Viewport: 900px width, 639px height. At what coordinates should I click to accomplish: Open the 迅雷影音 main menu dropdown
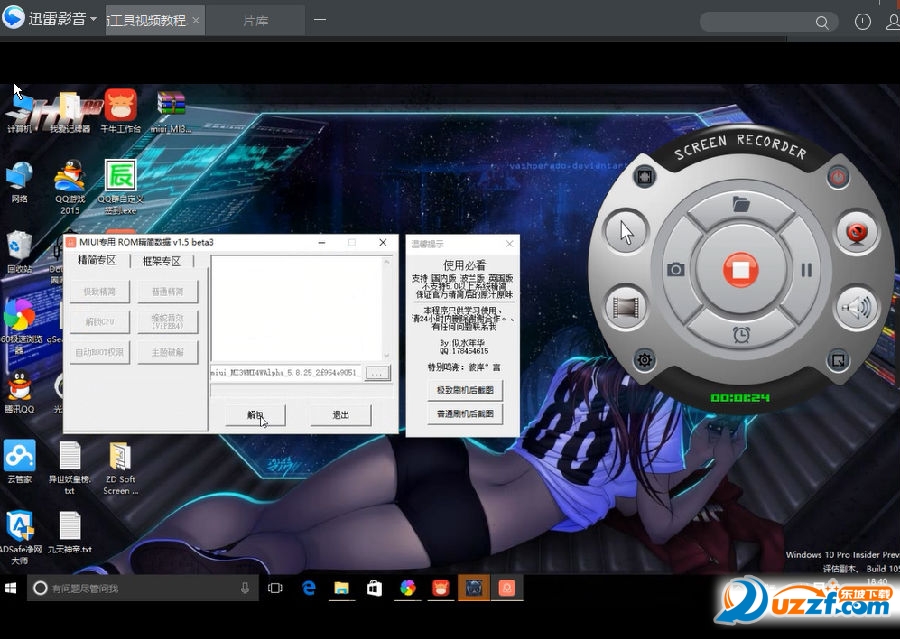[93, 19]
